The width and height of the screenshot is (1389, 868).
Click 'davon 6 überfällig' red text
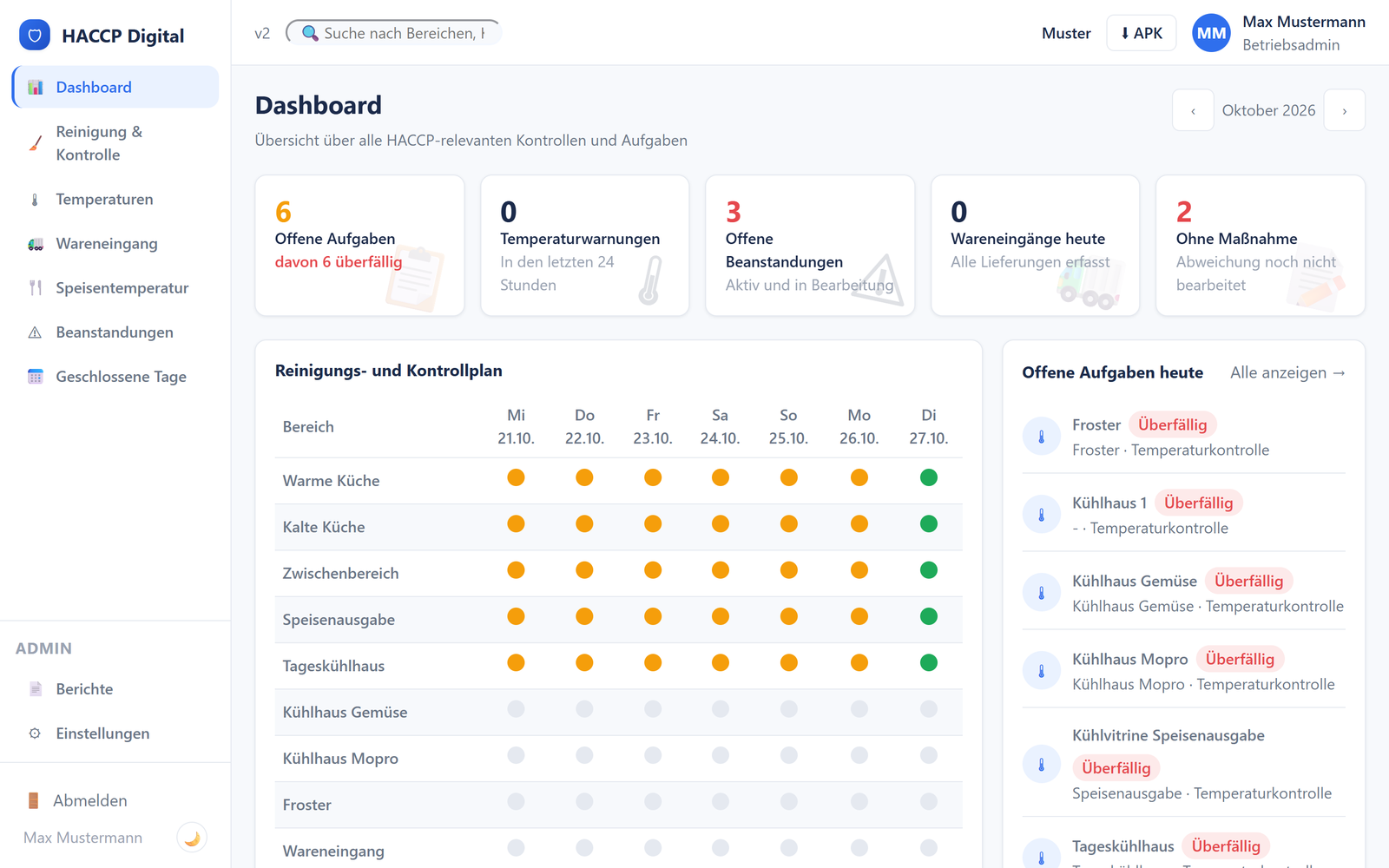pos(339,262)
